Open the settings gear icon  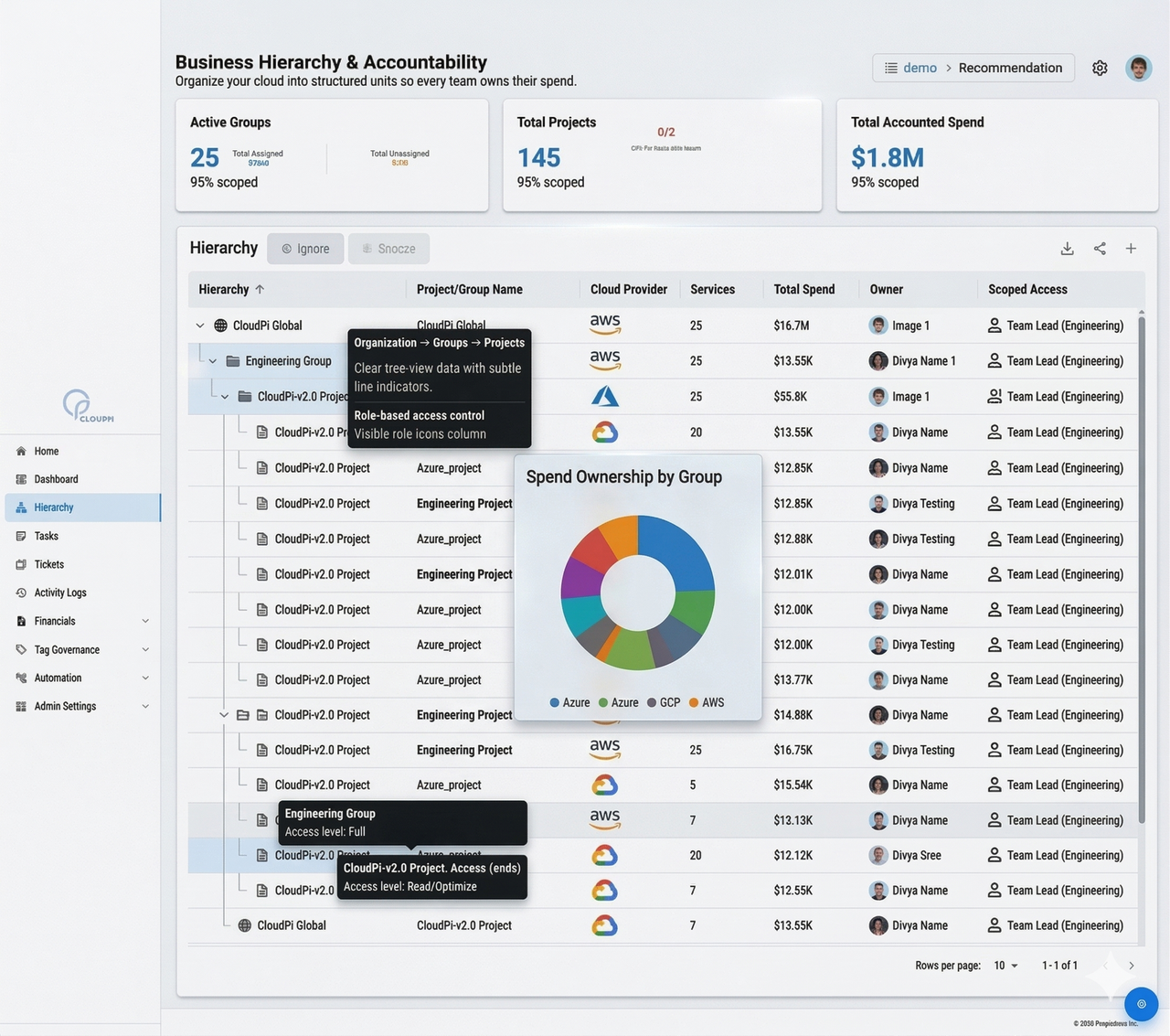coord(1100,68)
